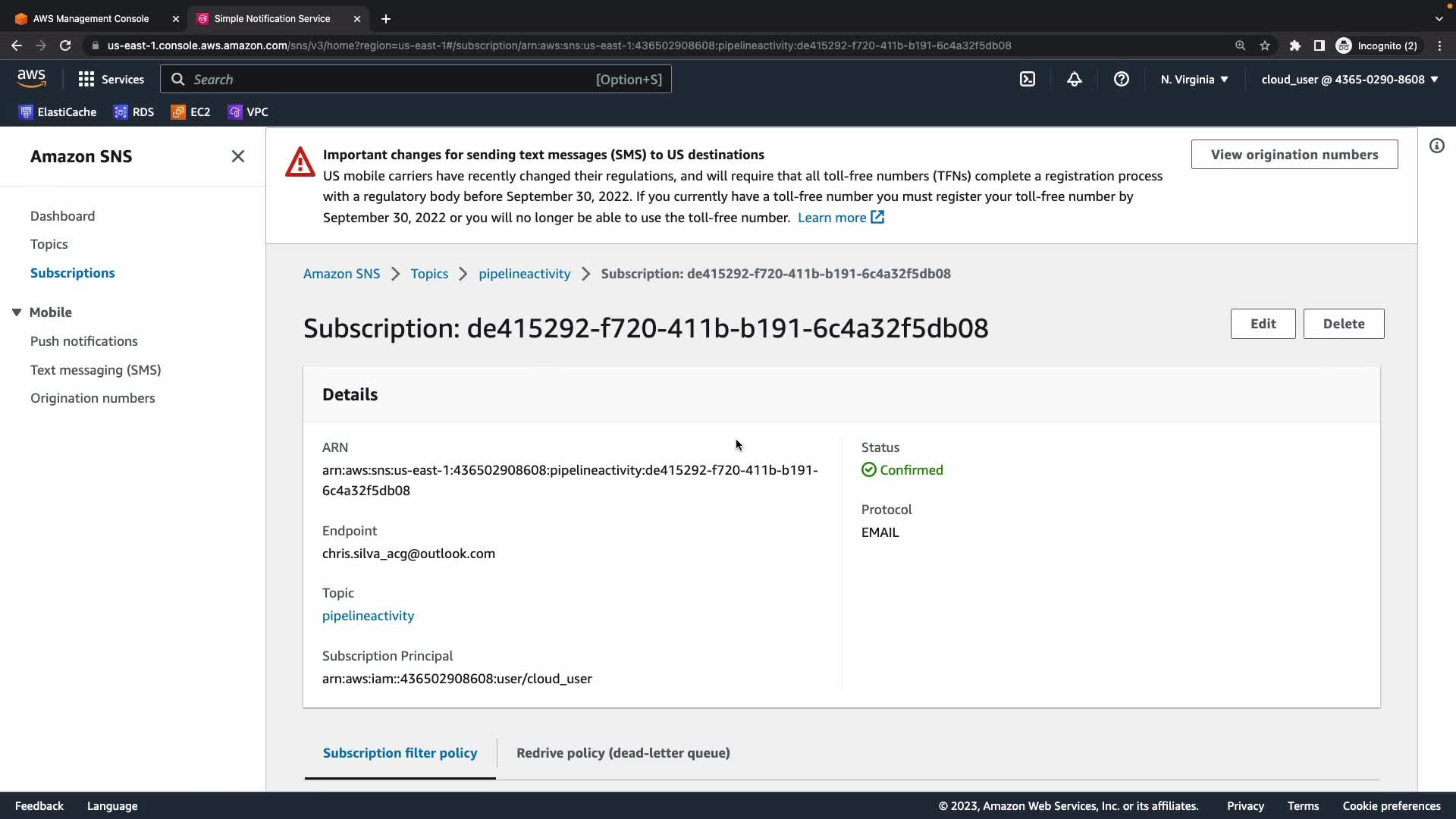Click View origination numbers button
The width and height of the screenshot is (1456, 819).
pos(1294,155)
